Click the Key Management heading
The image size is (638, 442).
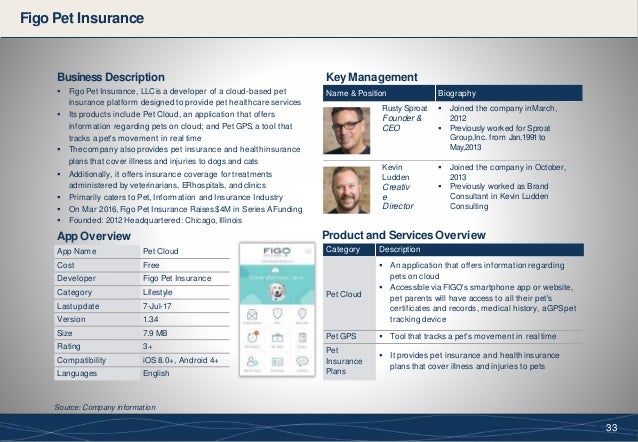coord(372,77)
